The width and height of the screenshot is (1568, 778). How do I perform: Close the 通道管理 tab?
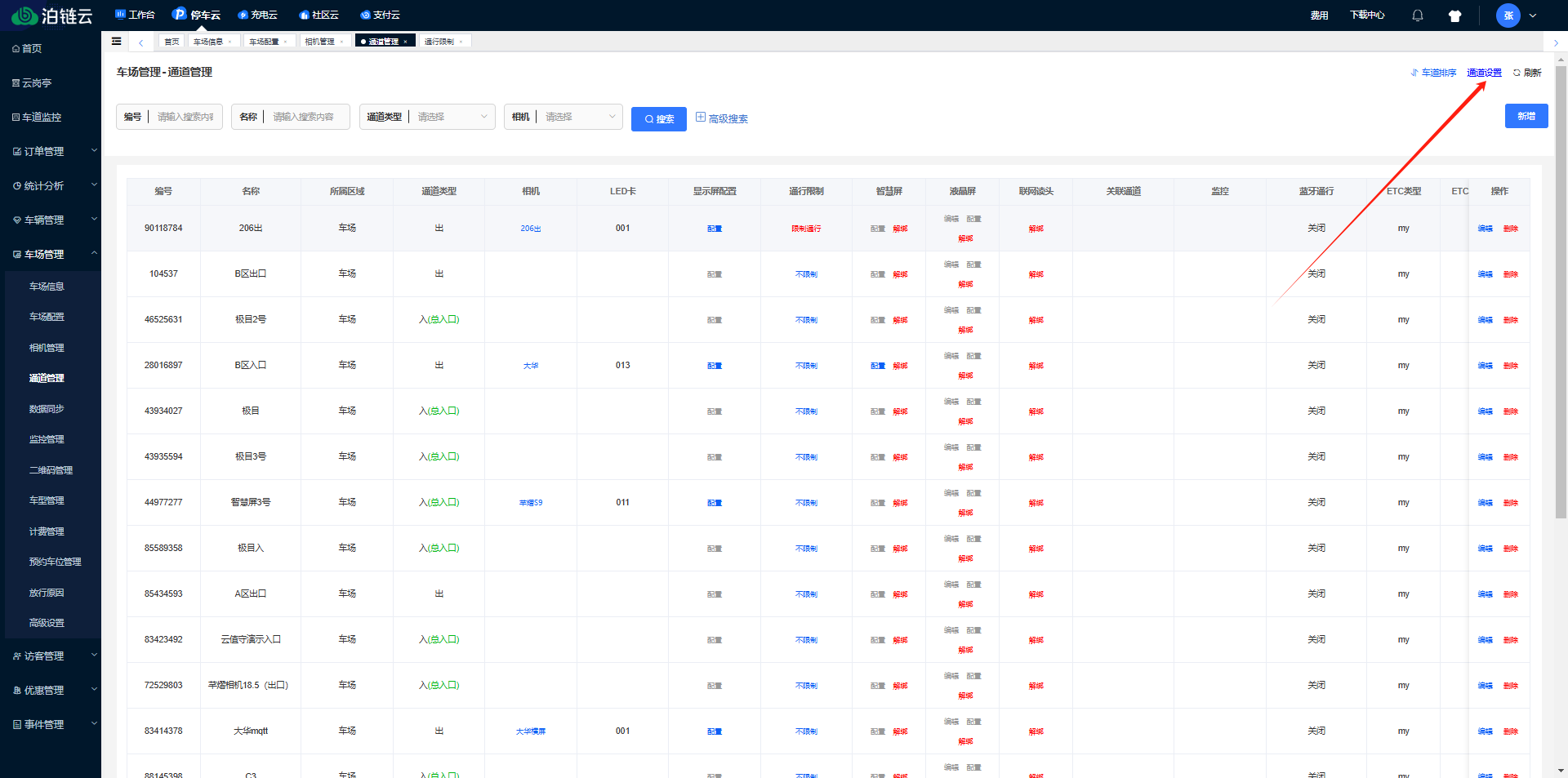pyautogui.click(x=406, y=42)
